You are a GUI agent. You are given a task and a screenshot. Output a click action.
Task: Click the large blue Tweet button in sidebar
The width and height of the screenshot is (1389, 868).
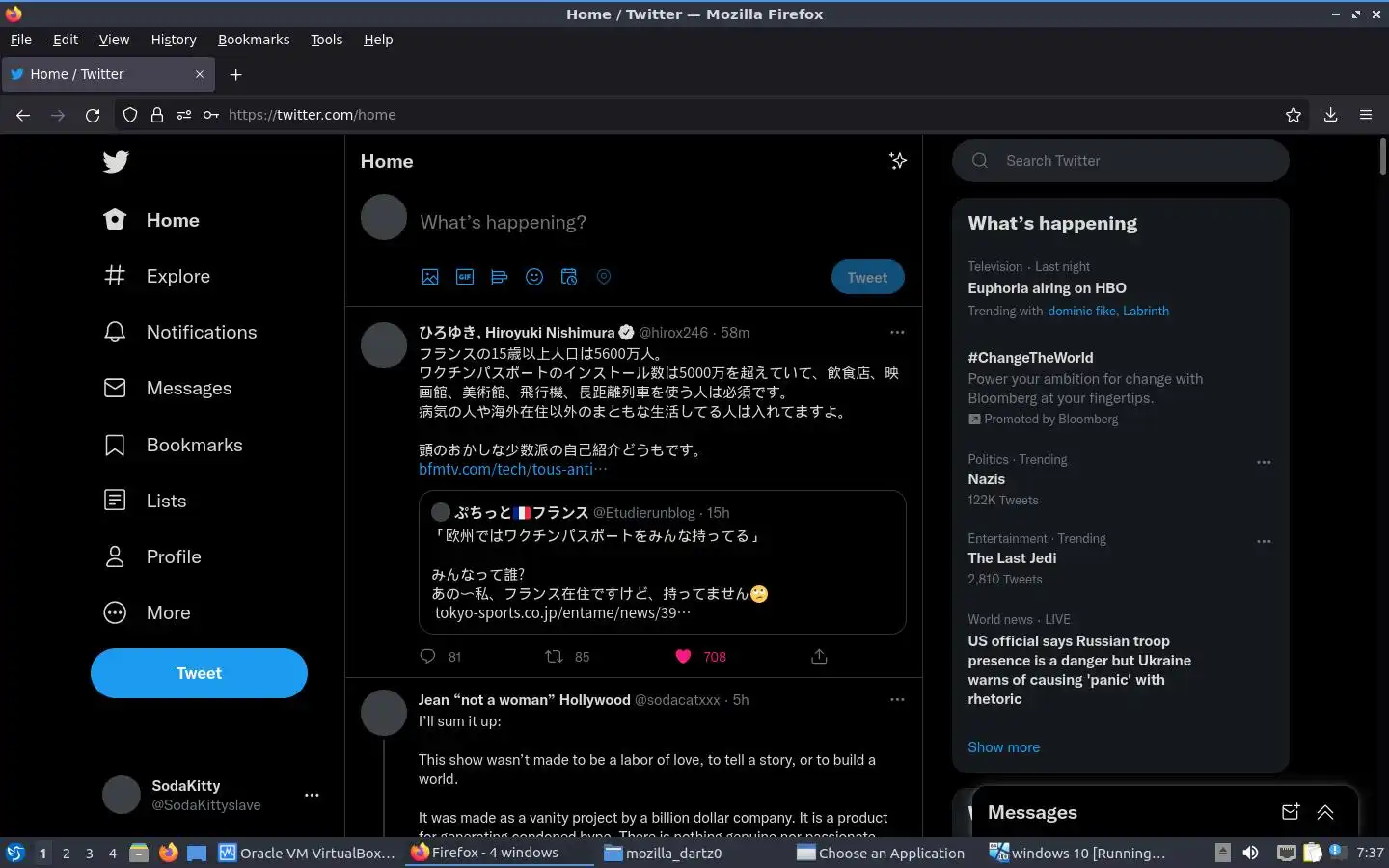199,673
